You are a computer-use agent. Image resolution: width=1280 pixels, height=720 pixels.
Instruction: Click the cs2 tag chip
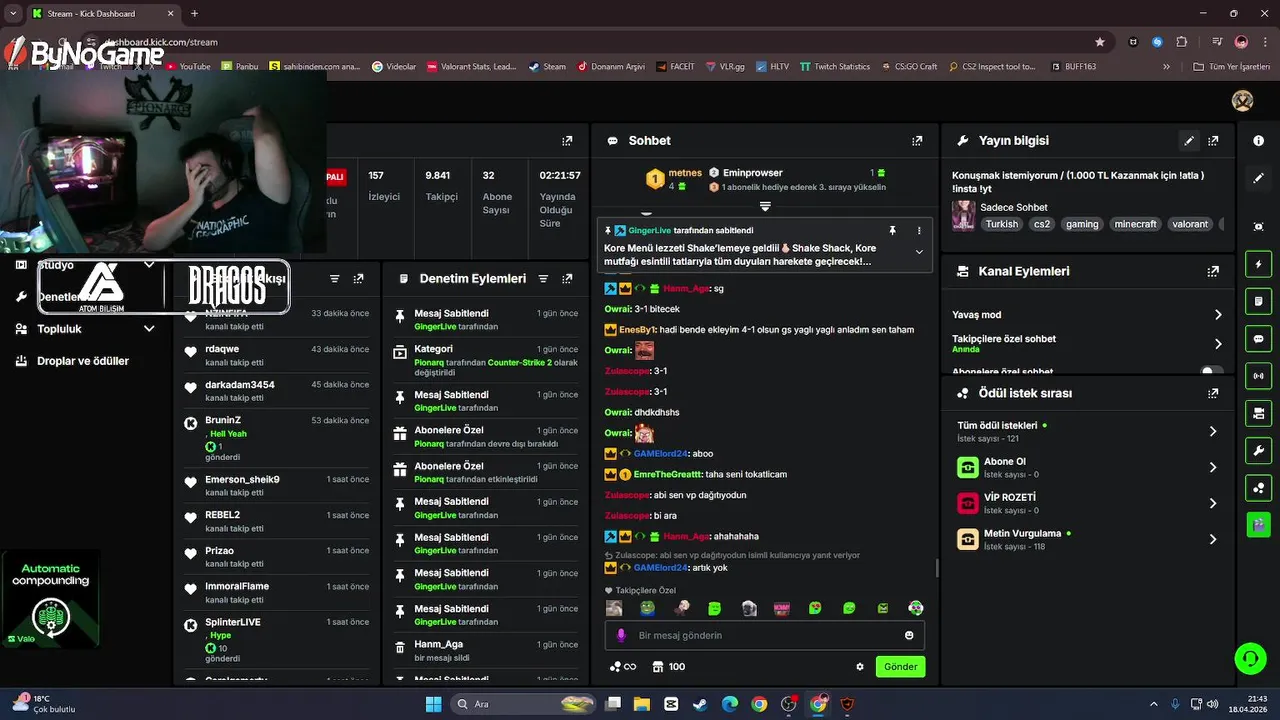coord(1042,224)
